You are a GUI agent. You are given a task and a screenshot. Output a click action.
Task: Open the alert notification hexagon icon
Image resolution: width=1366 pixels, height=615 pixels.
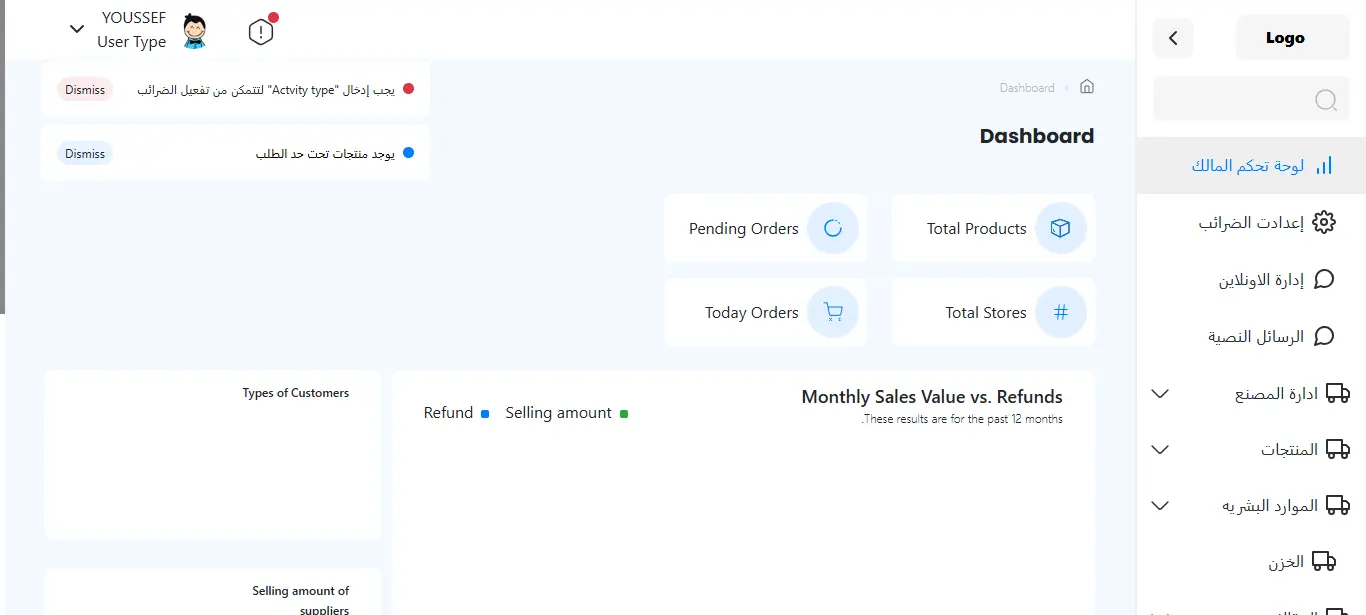260,32
